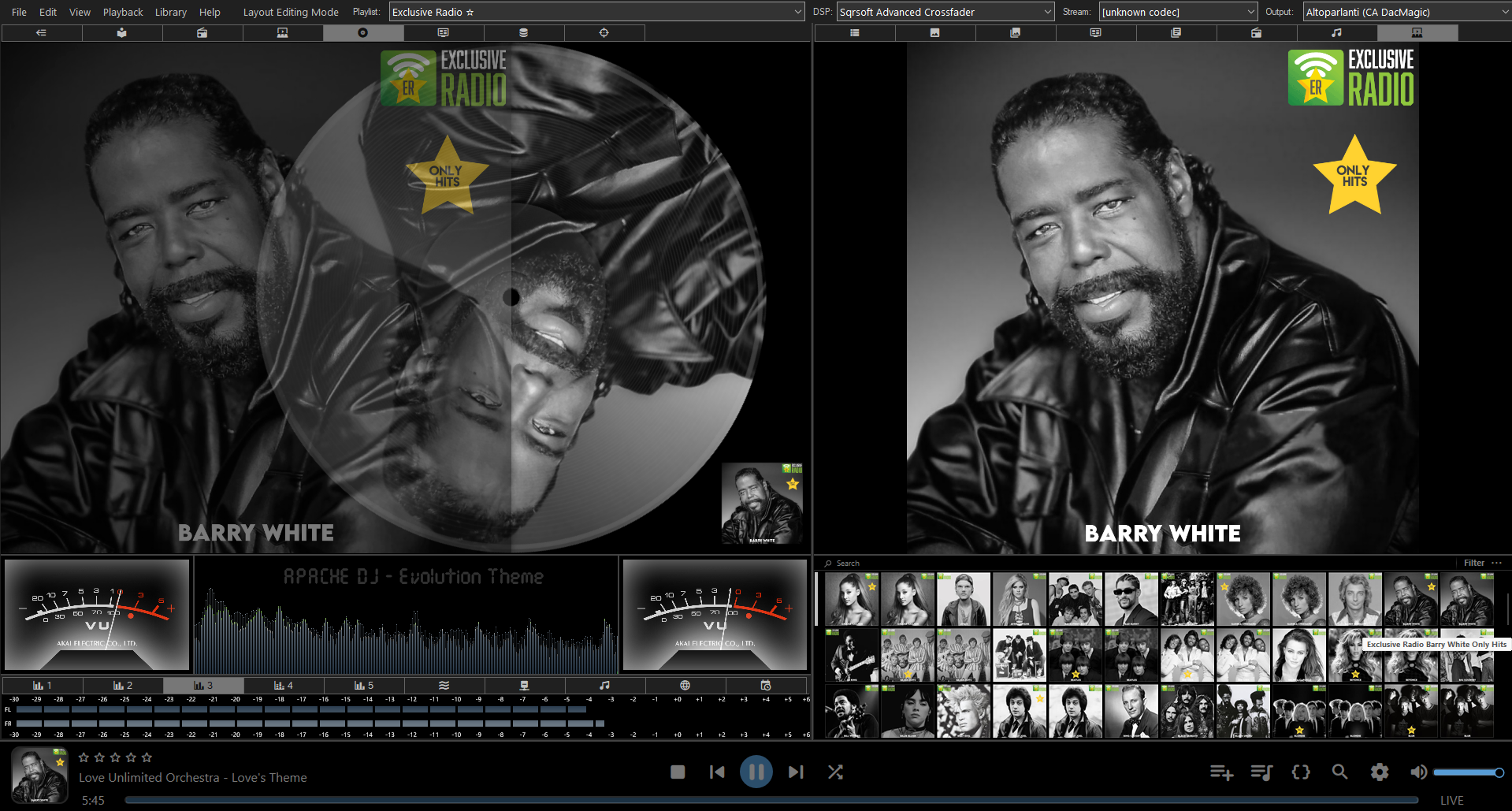Switch to spectrum tab 1
Screen dimensions: 1512x811
click(43, 686)
